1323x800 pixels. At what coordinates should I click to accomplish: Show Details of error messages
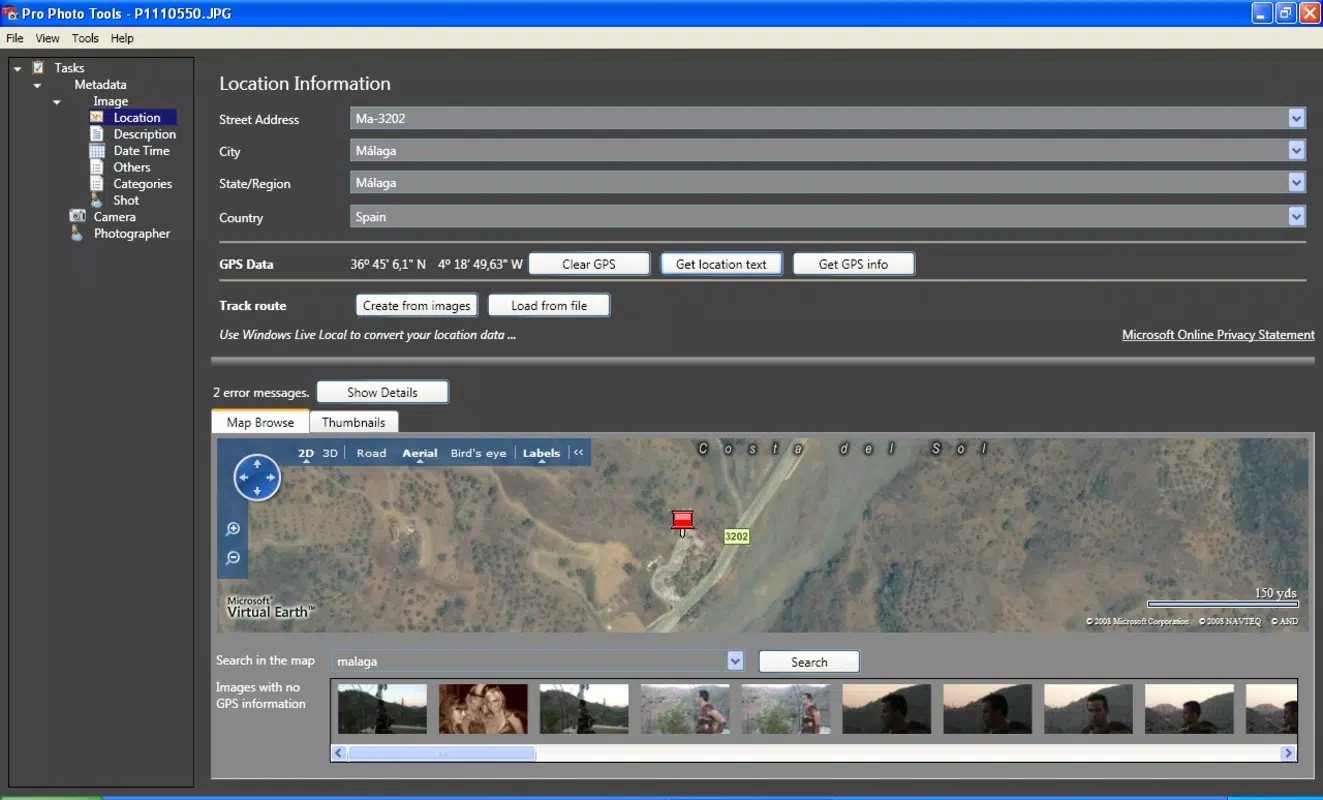click(x=382, y=392)
